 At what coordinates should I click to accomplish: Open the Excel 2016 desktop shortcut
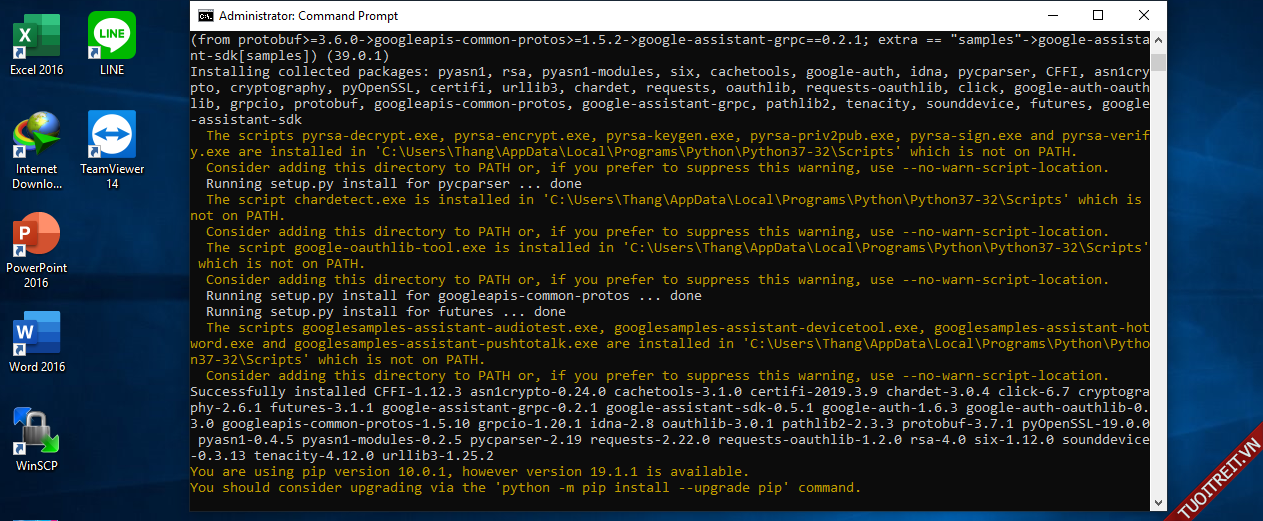[x=37, y=38]
